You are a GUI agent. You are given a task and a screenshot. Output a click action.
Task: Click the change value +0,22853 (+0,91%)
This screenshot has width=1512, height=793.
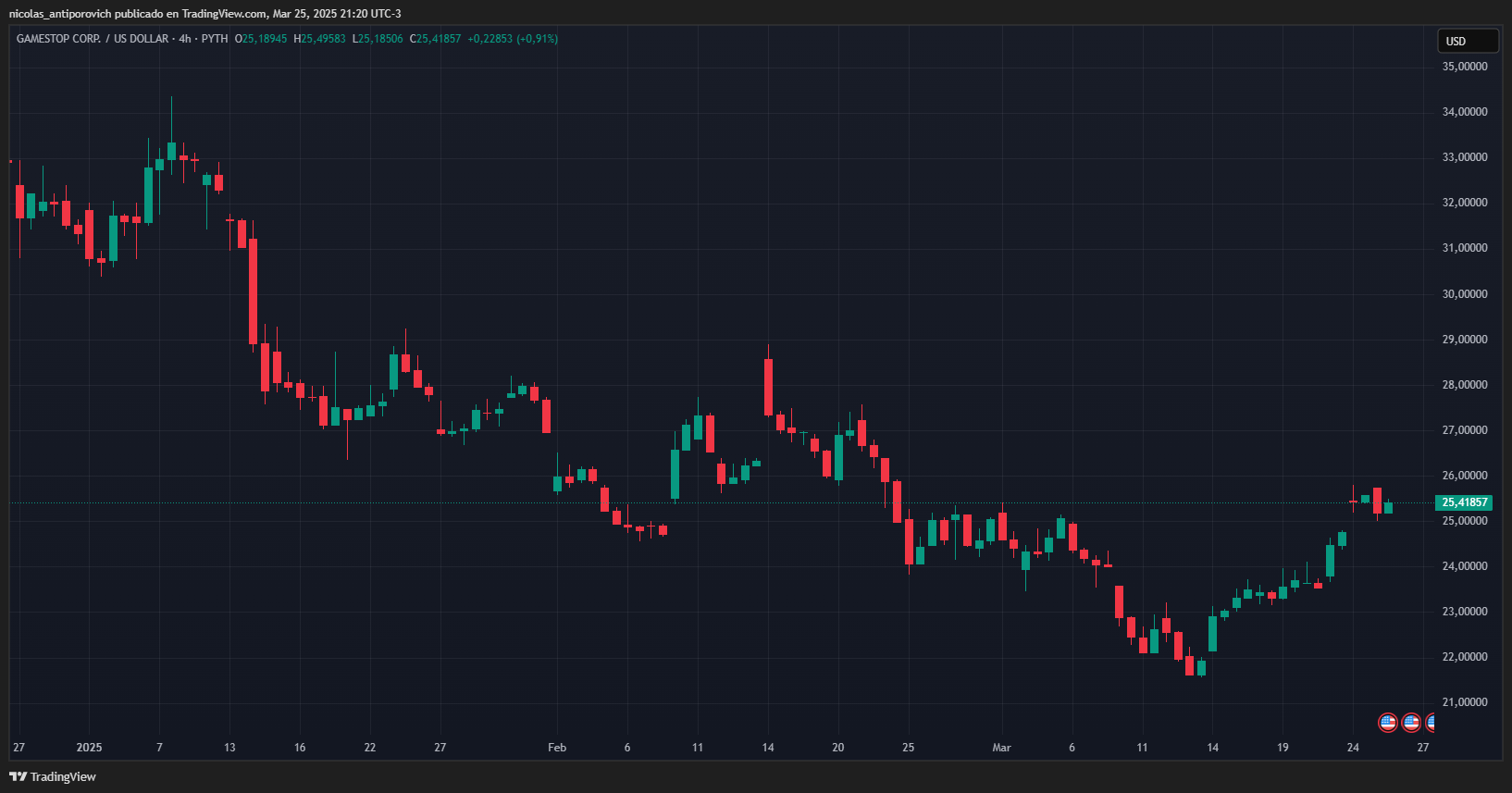coord(513,39)
